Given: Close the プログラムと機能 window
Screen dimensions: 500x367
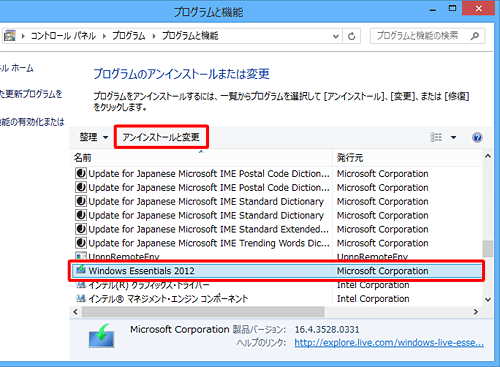Looking at the screenshot, I should click(478, 8).
